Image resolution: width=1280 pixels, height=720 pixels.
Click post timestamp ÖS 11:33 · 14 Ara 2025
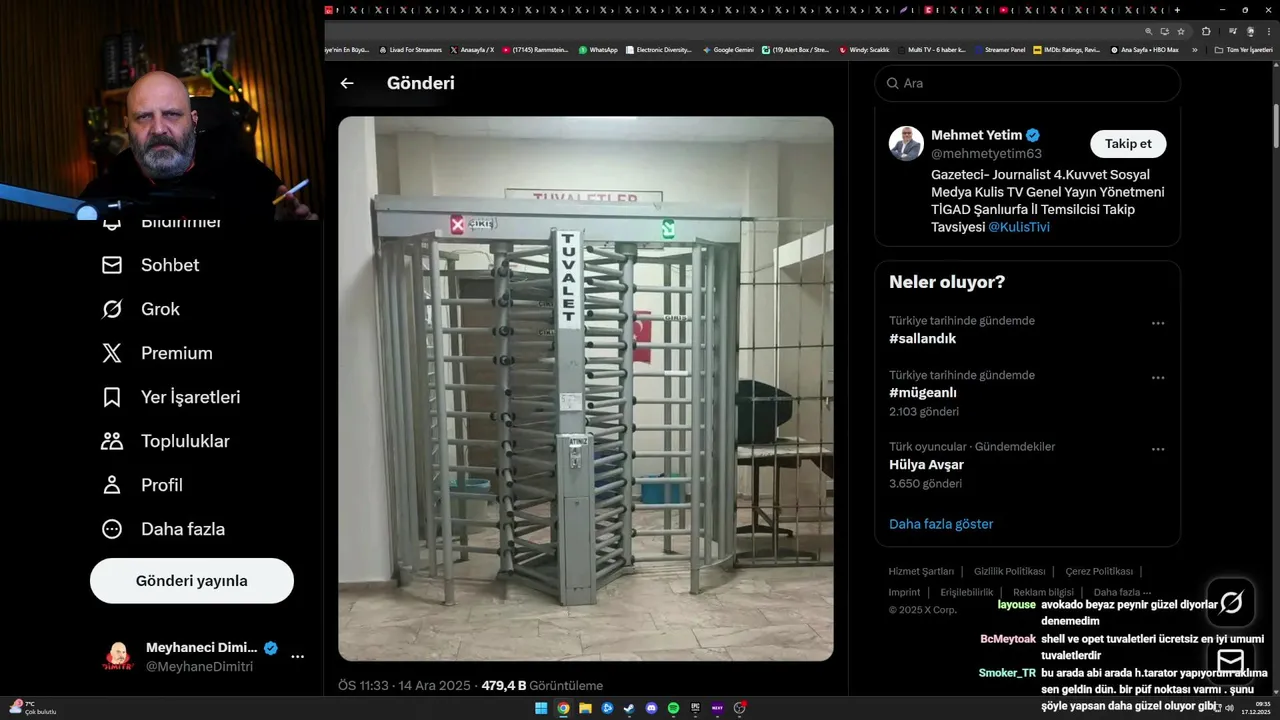(x=404, y=686)
